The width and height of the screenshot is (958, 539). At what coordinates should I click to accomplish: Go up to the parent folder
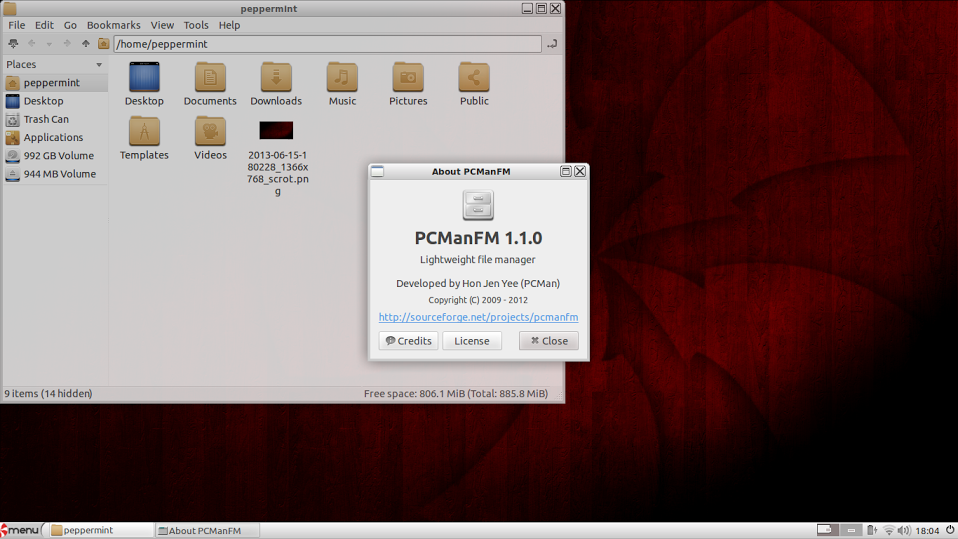pyautogui.click(x=86, y=43)
